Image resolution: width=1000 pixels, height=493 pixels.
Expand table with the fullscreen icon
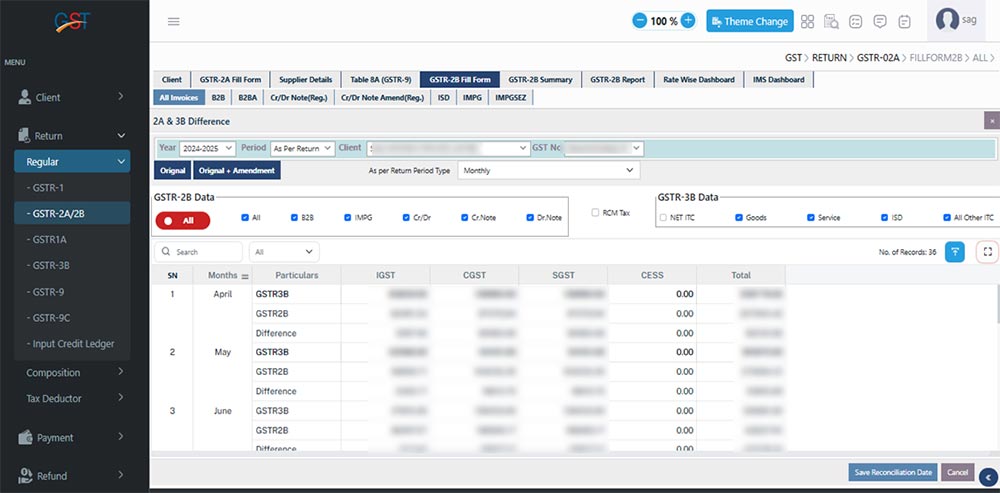tap(987, 252)
